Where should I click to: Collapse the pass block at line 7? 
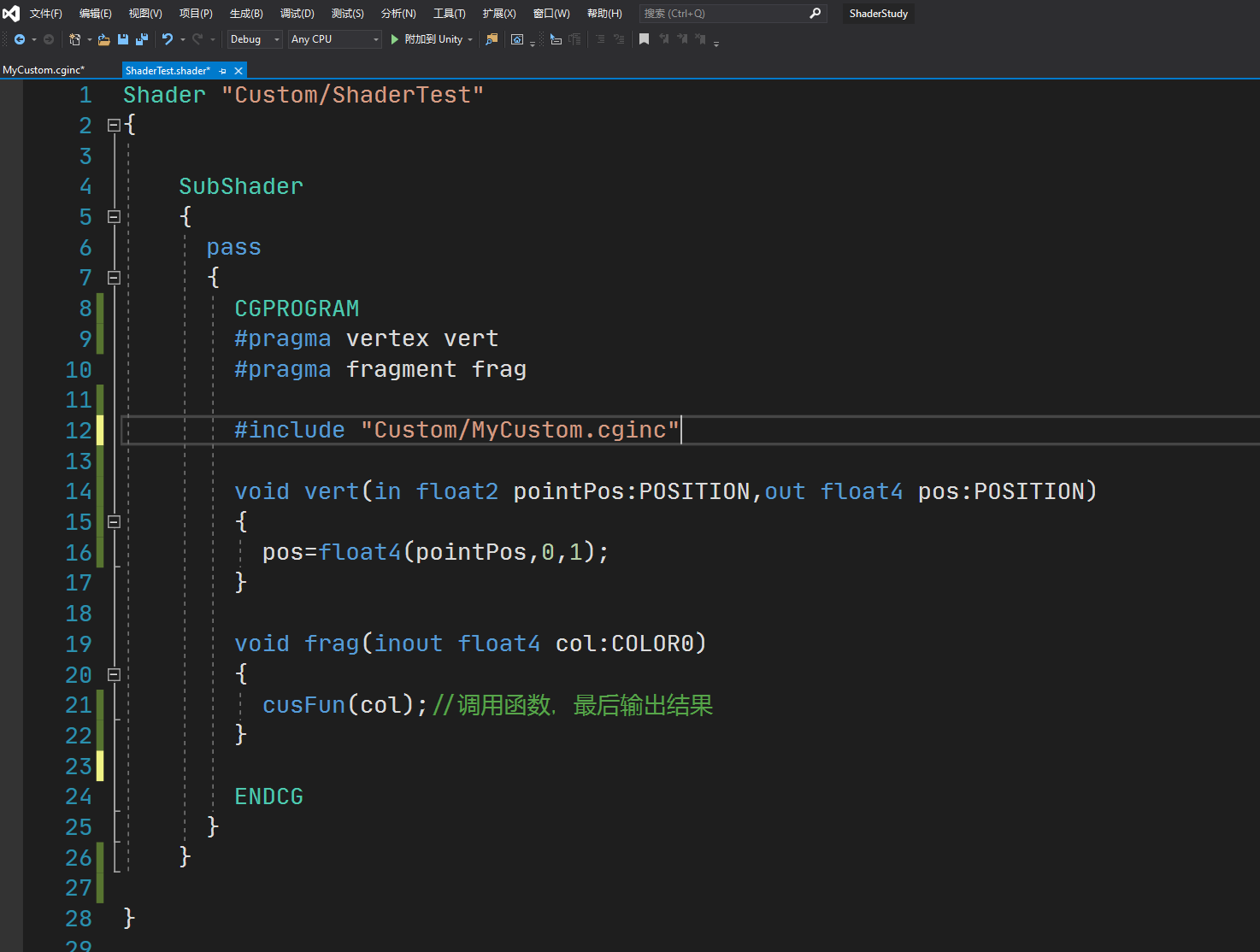pyautogui.click(x=114, y=278)
